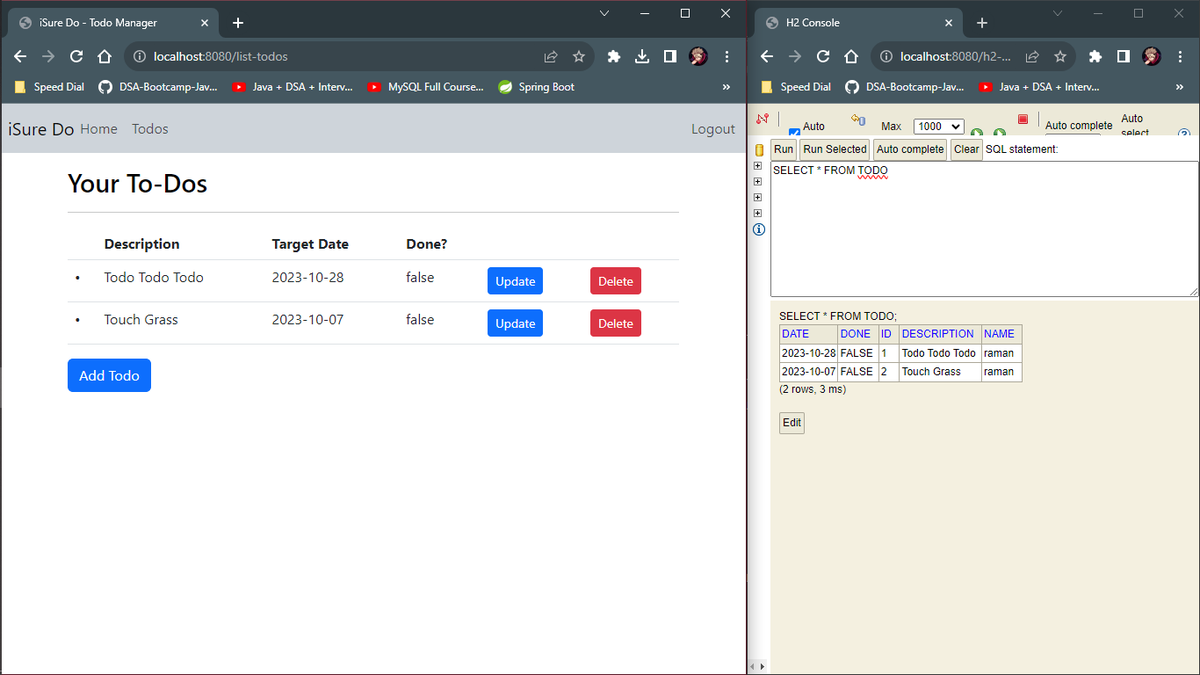Expand the last plus node in left sidebar

[x=757, y=213]
